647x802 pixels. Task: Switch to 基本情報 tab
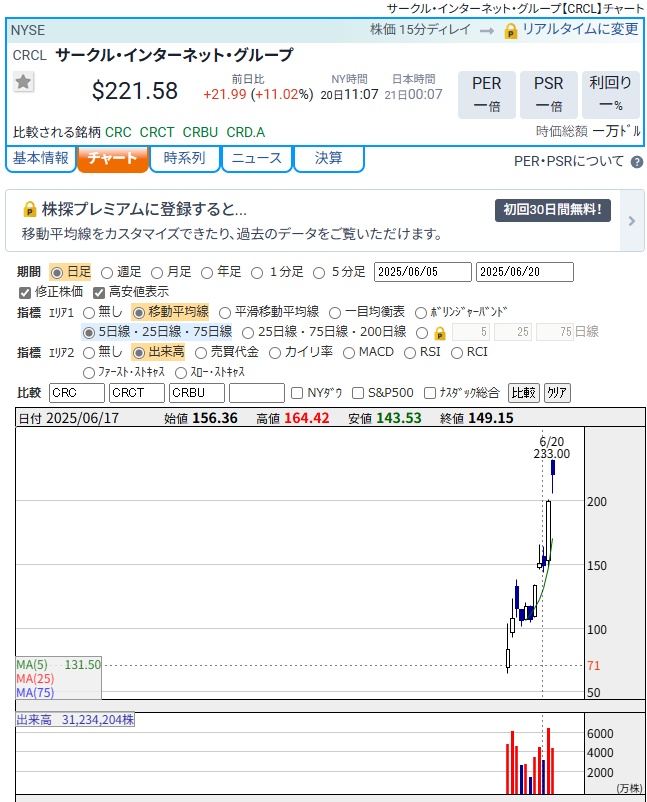point(41,158)
